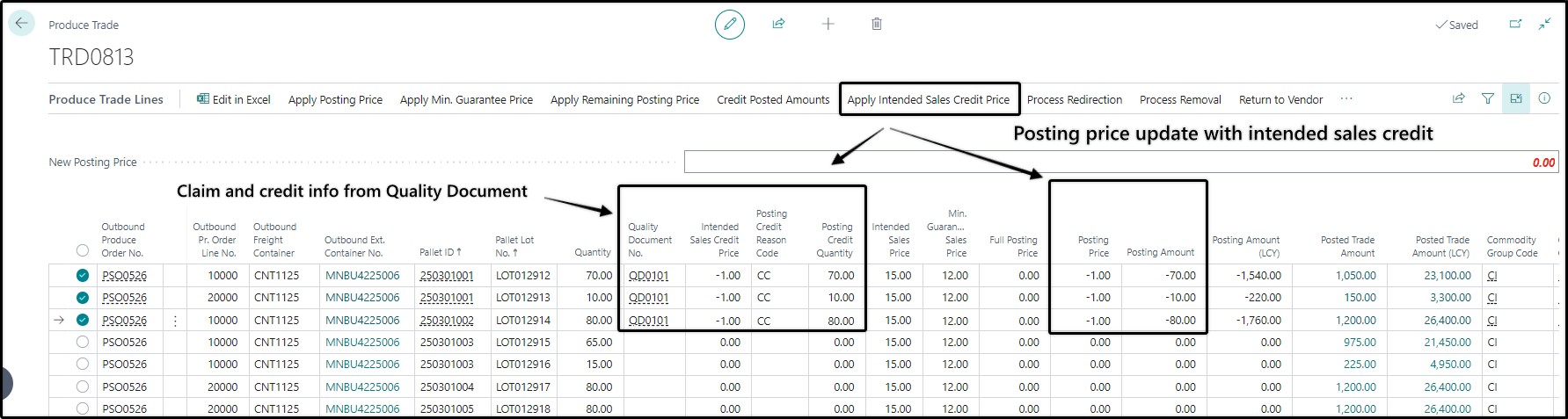Select the row with LOT012915

(83, 342)
